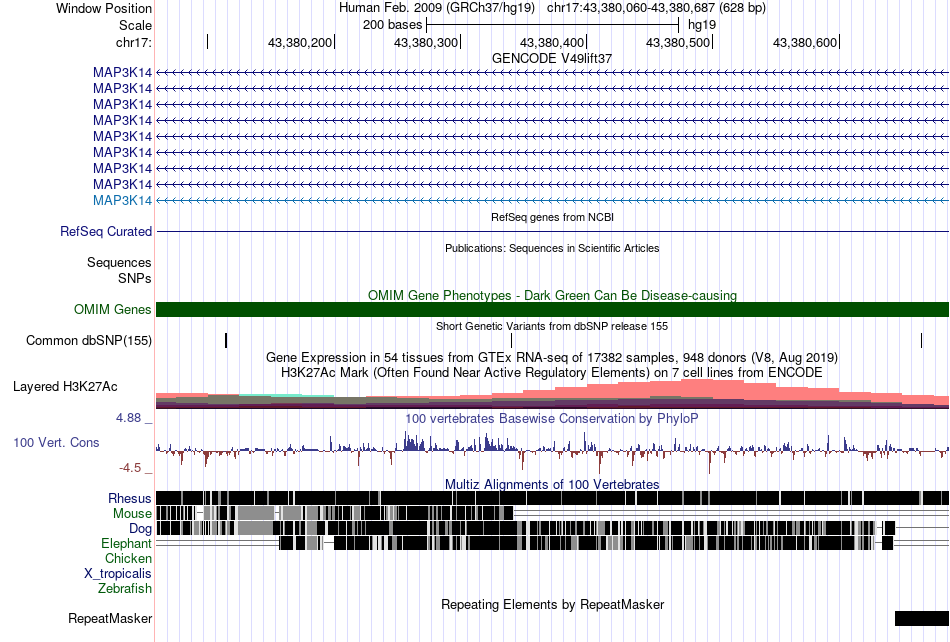Open the RepeatMasker track label
Screen dimensions: 950x642
point(110,618)
